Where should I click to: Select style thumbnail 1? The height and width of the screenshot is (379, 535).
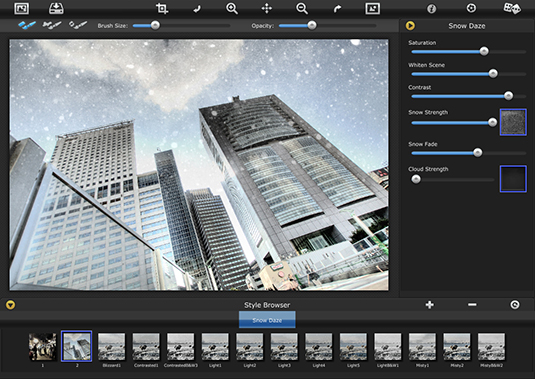[42, 347]
